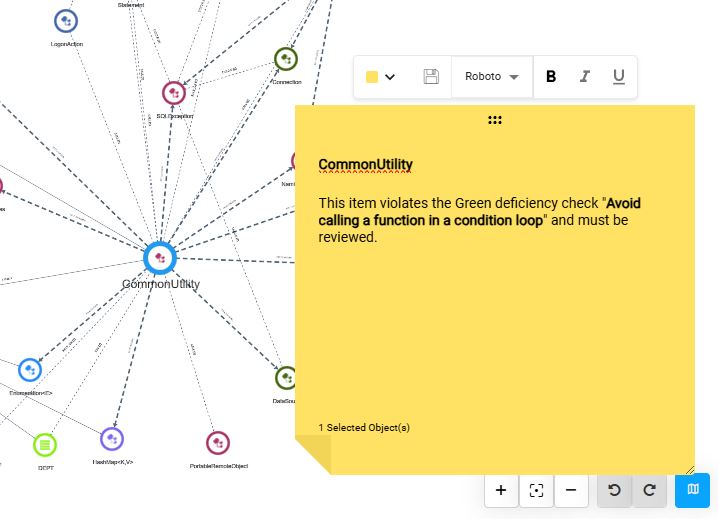Zoom out with the minus button
This screenshot has width=718, height=519.
[x=571, y=490]
